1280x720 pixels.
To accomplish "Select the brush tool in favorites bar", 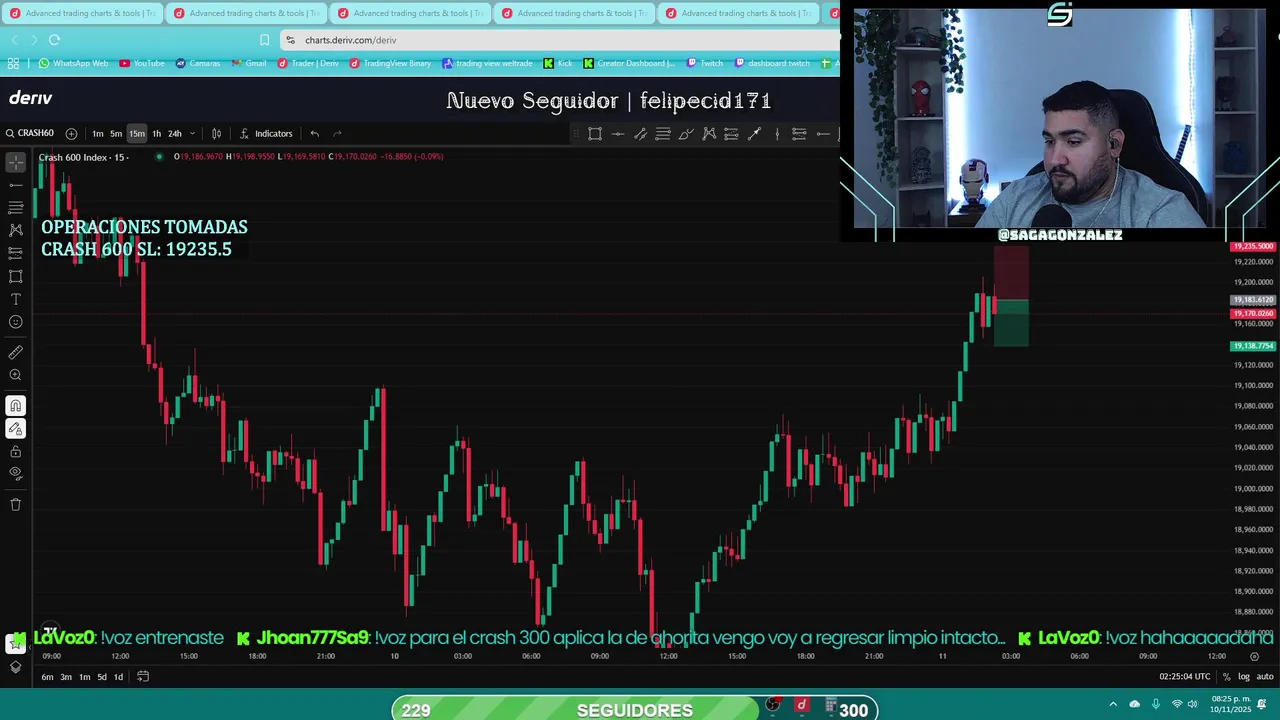I will point(686,133).
